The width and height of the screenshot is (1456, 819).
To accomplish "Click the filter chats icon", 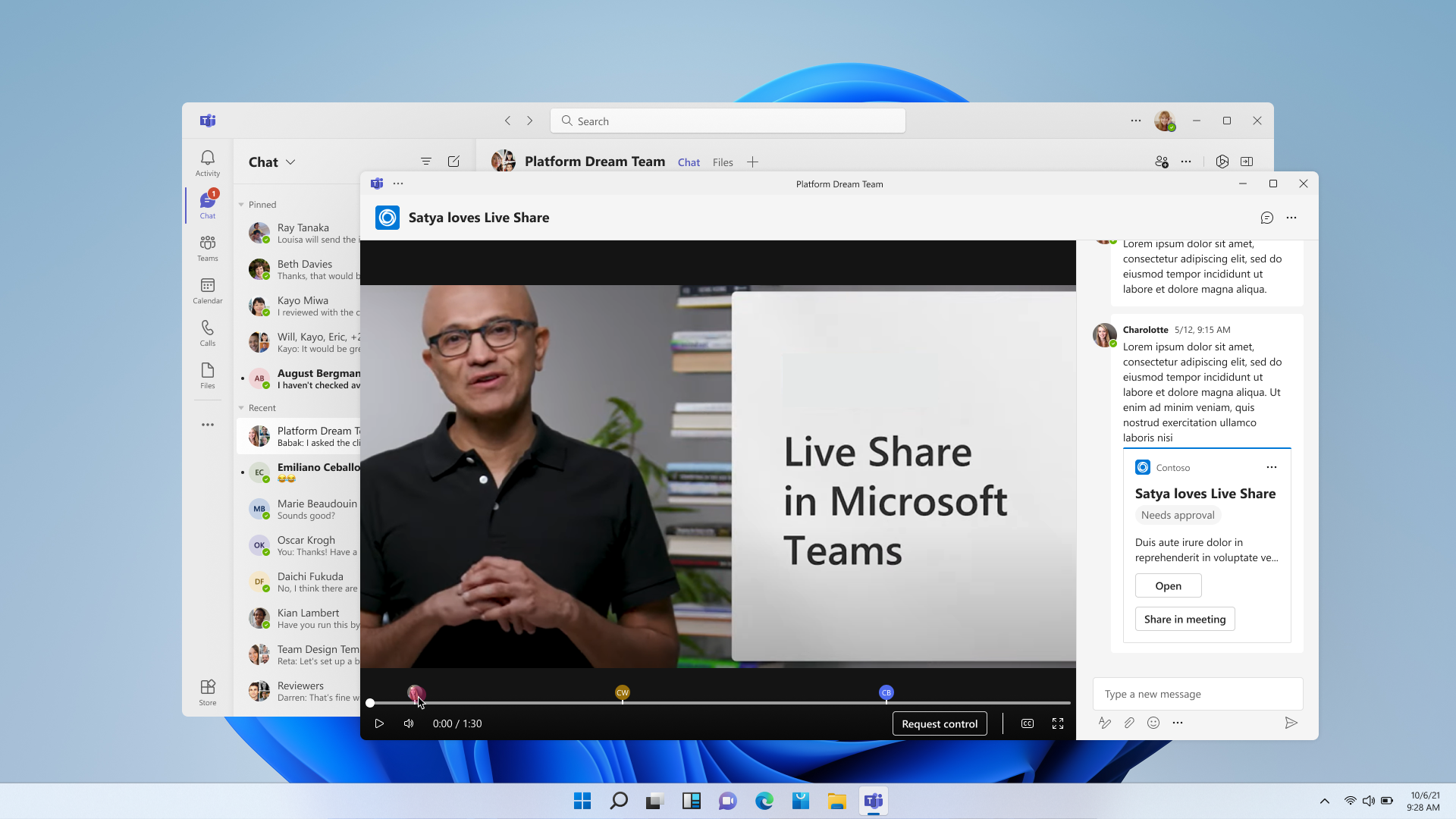I will (426, 162).
